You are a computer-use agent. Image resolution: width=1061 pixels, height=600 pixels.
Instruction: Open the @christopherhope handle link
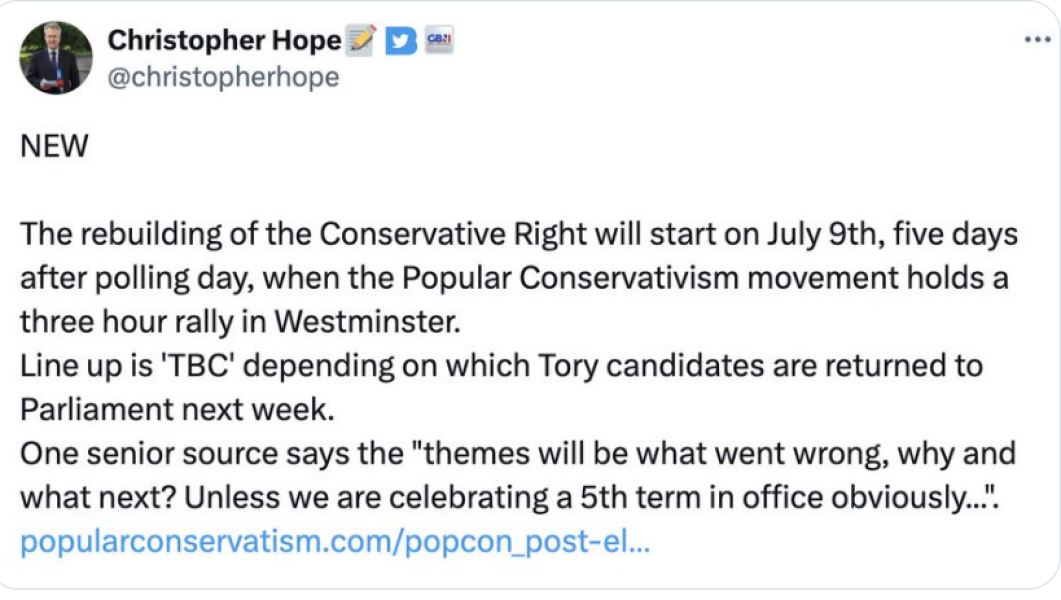223,77
